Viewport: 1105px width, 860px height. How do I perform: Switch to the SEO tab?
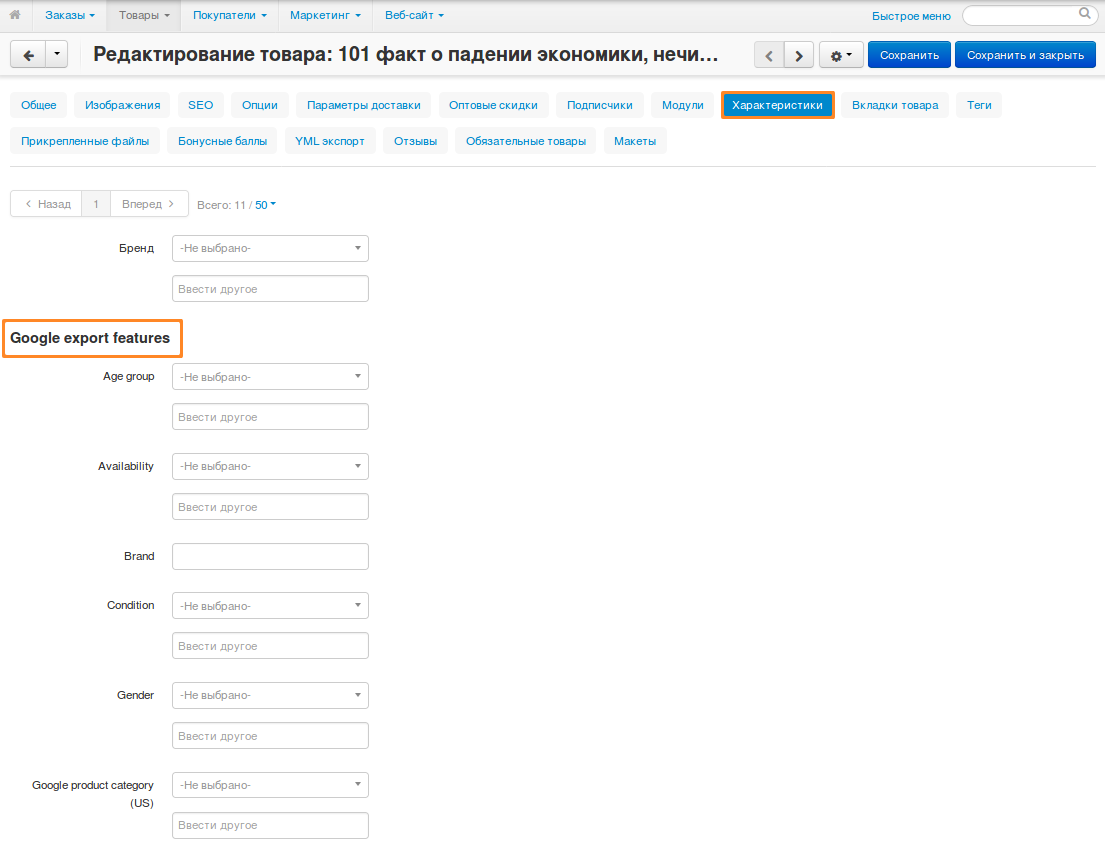coord(200,105)
